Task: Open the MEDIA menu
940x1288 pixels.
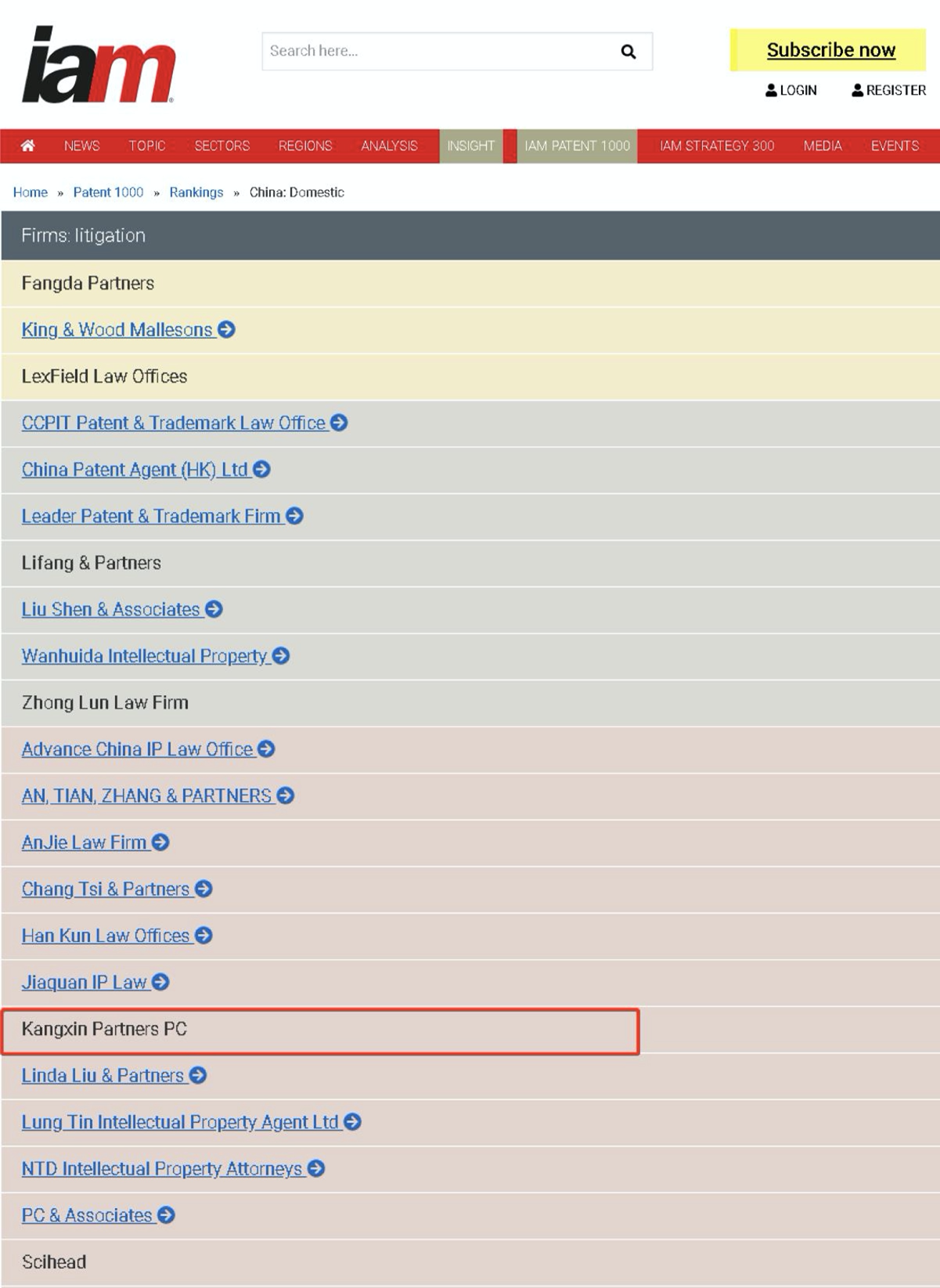Action: pos(823,146)
